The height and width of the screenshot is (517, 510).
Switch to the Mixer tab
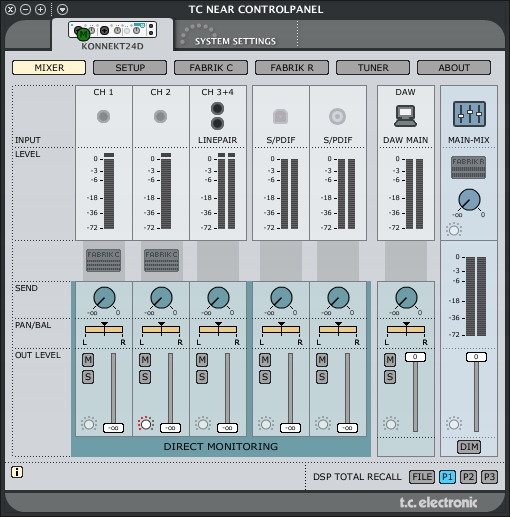tap(49, 68)
